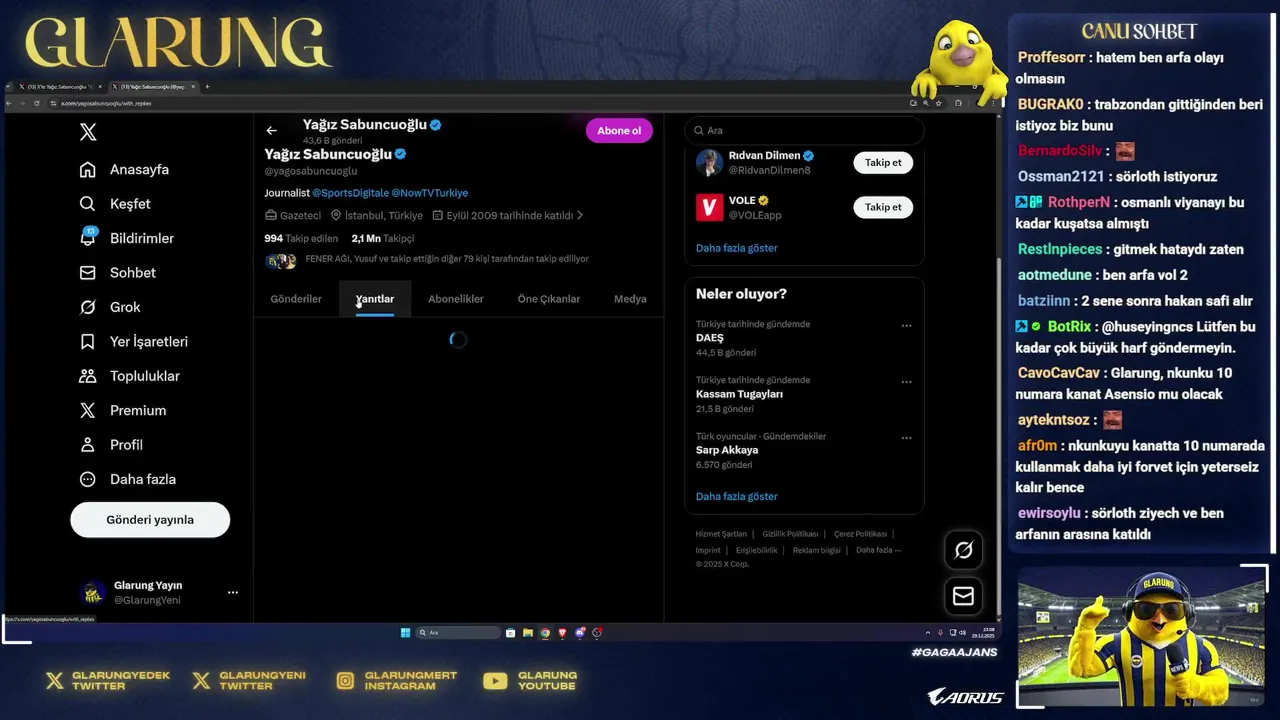1280x720 pixels.
Task: Follow VOLE with Takip et
Action: (883, 207)
